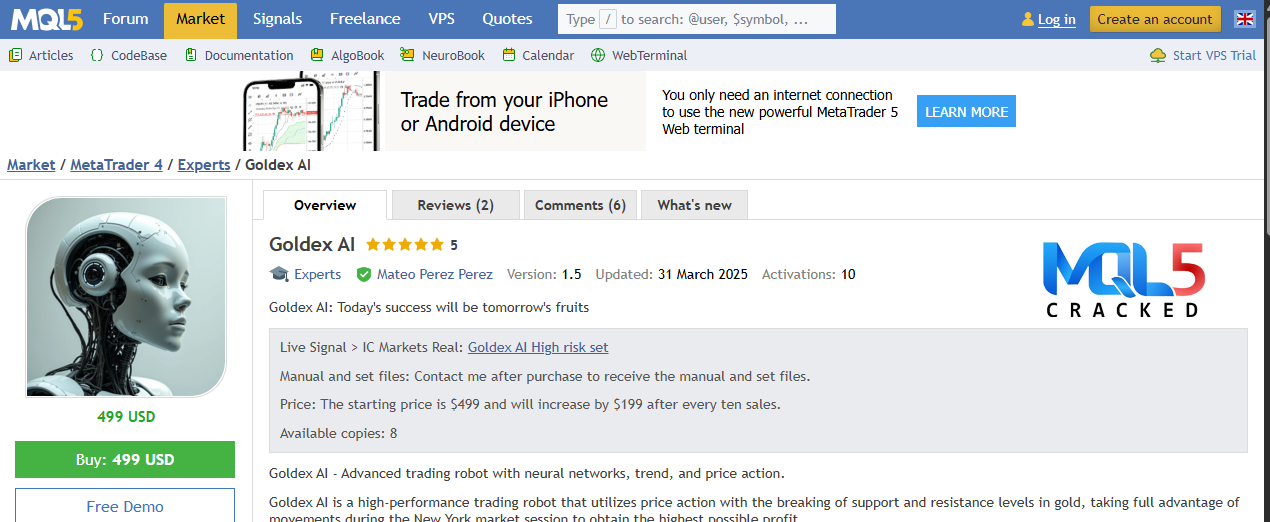Click the WebTerminal globe icon

click(x=598, y=55)
